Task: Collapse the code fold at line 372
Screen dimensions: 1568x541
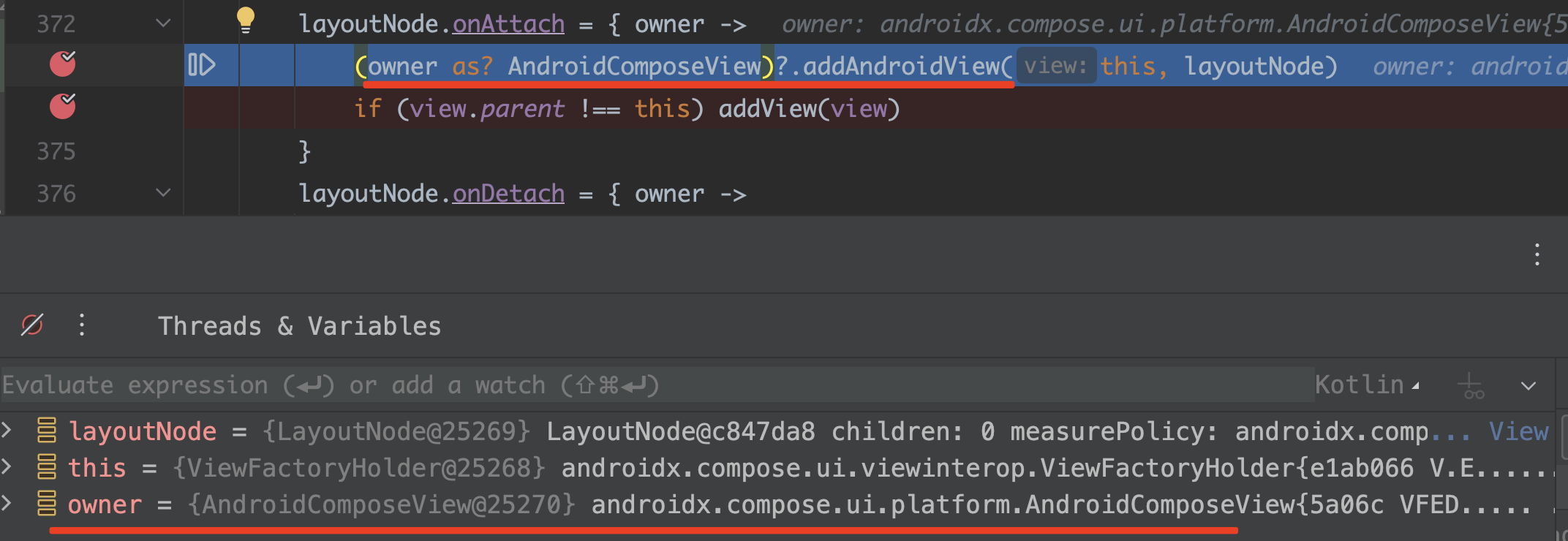Action: [164, 23]
